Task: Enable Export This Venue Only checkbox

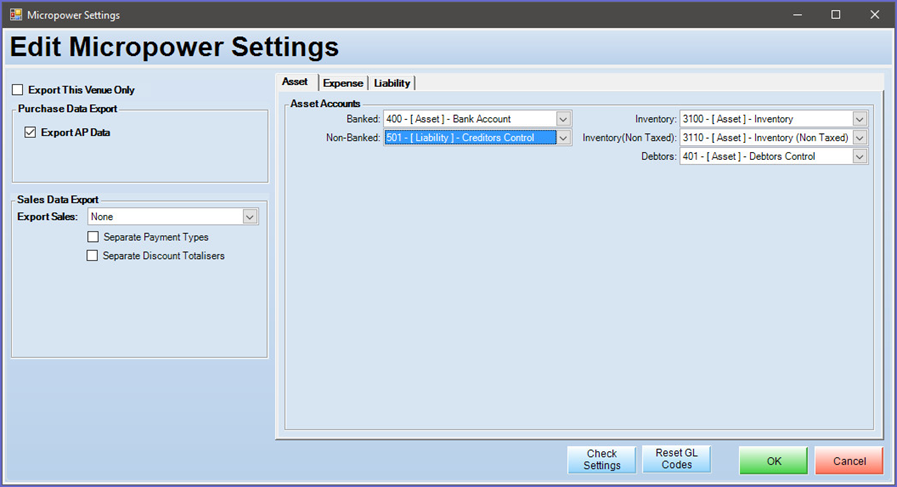Action: [18, 90]
